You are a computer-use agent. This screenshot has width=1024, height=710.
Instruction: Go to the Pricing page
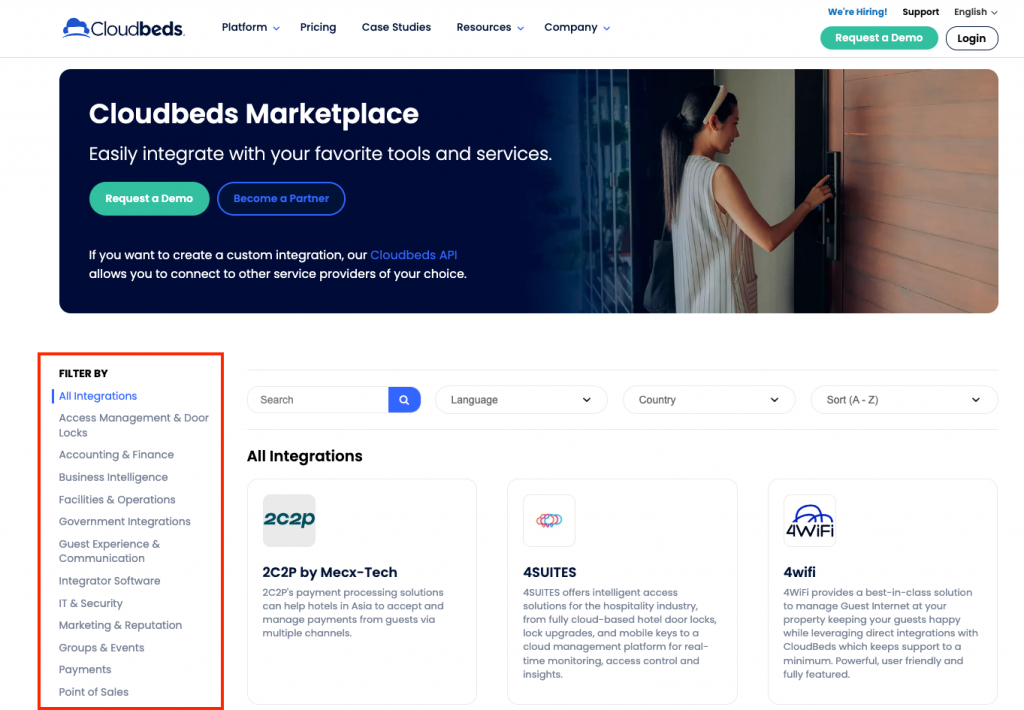[x=318, y=28]
